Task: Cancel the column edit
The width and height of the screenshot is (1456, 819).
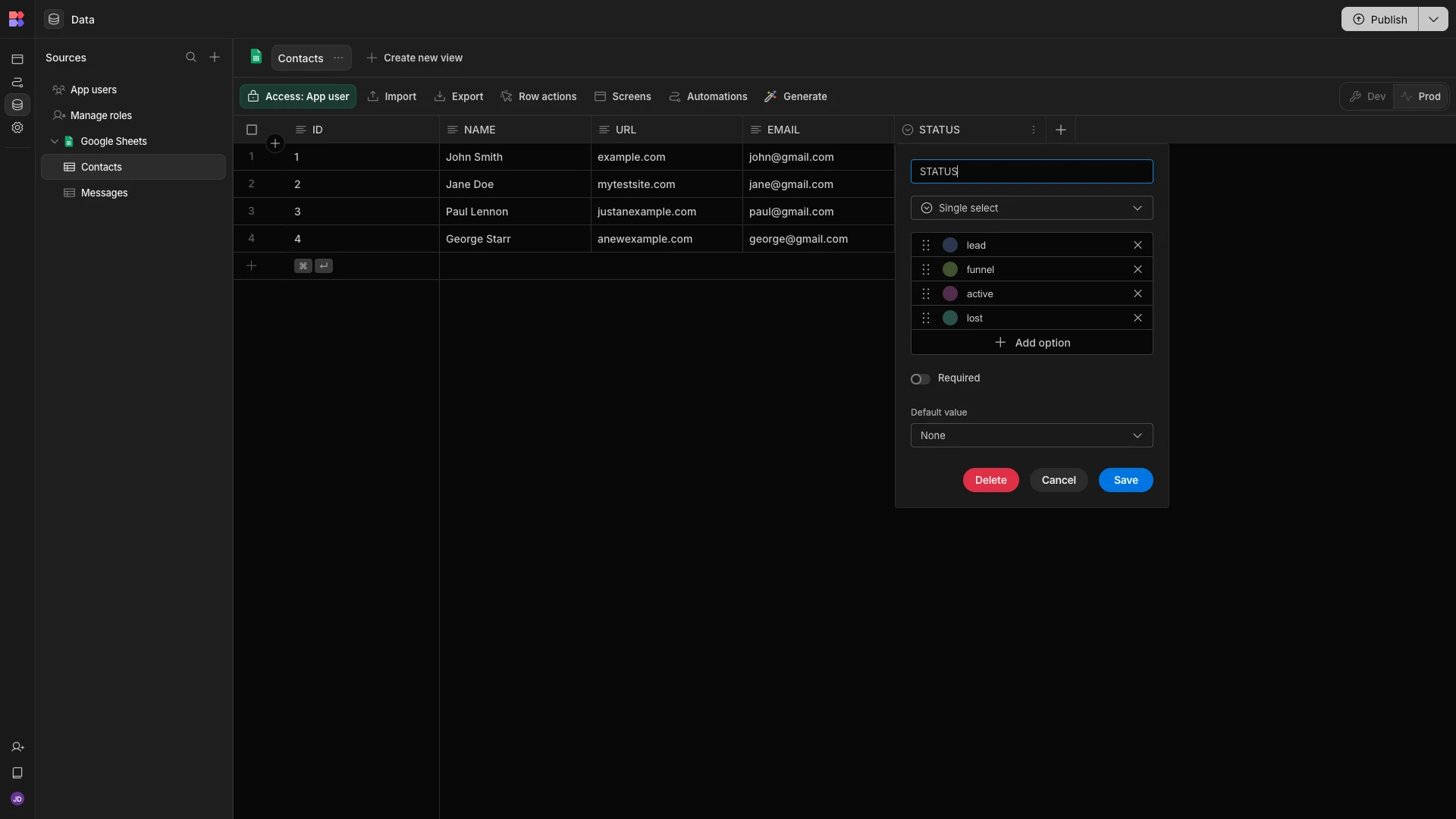Action: pyautogui.click(x=1059, y=480)
